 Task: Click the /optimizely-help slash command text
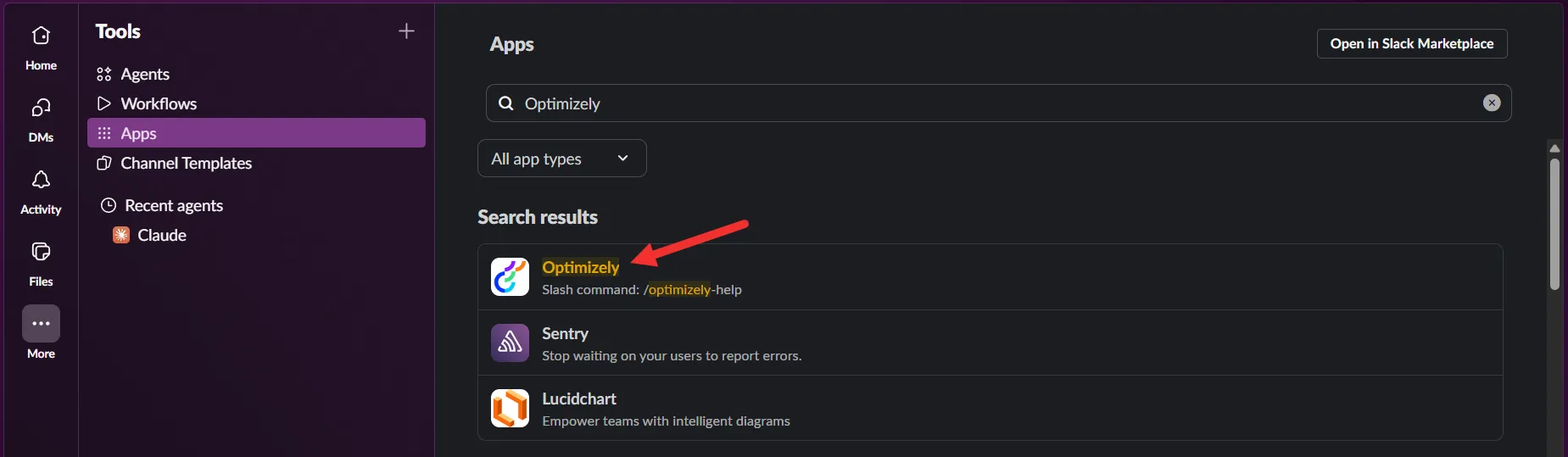(692, 290)
